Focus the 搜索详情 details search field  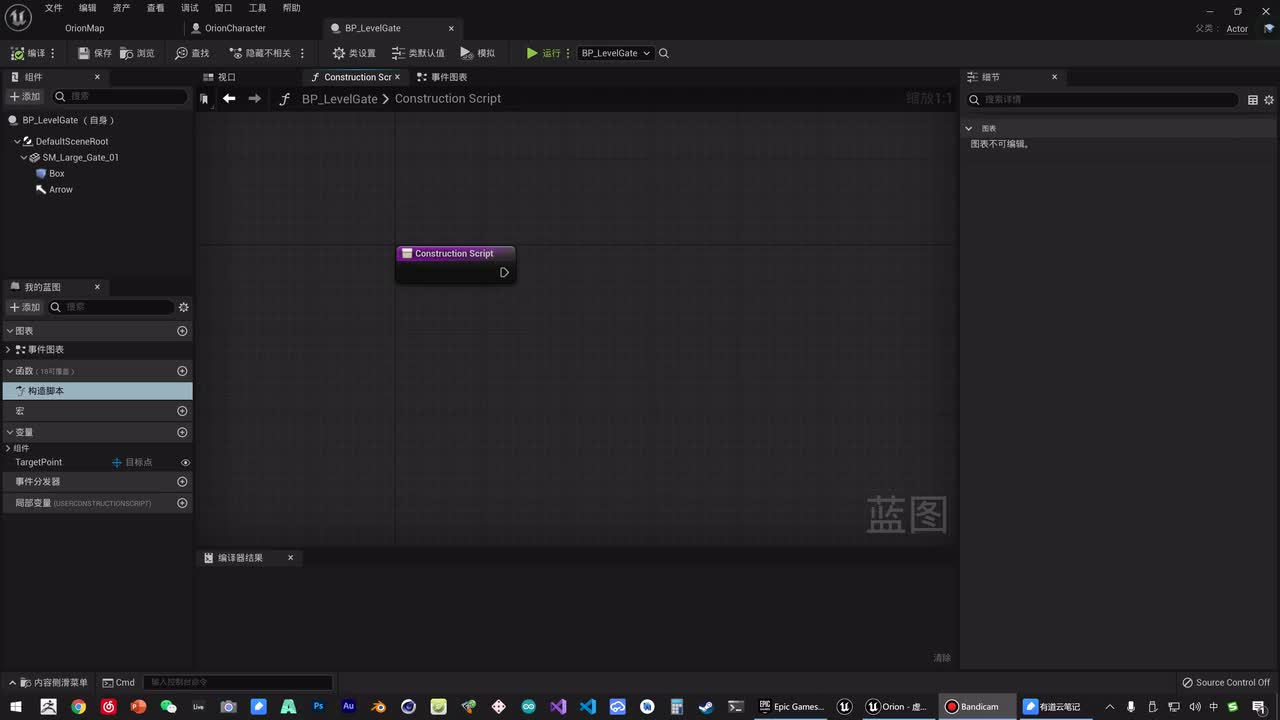(x=1102, y=100)
